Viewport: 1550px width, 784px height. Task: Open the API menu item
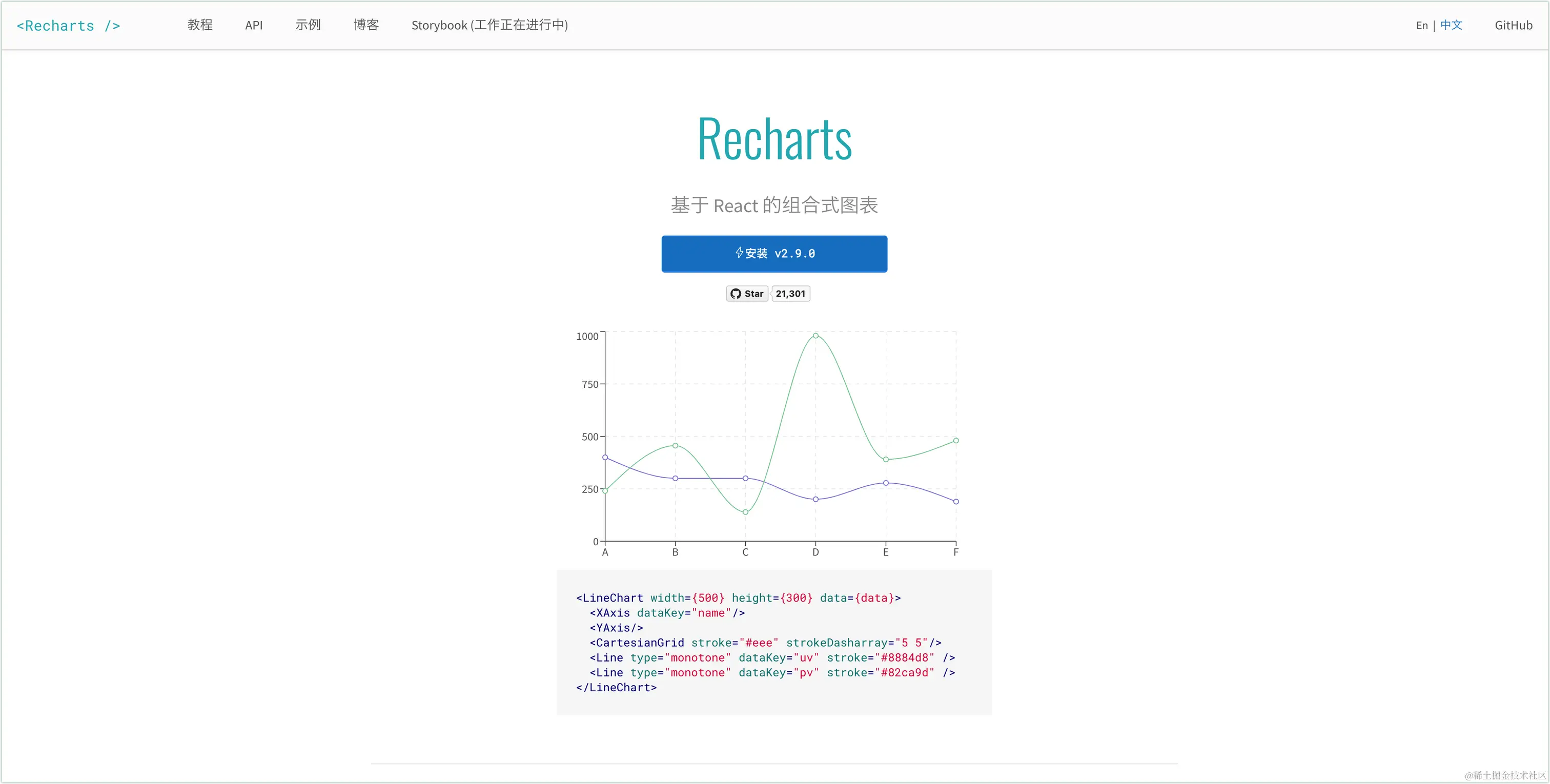coord(254,25)
